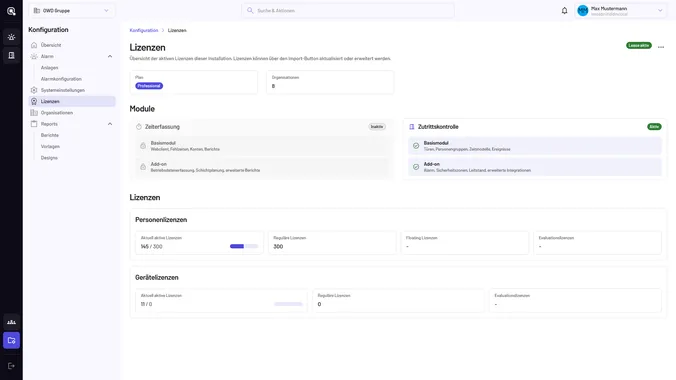676x380 pixels.
Task: Click the app logo at top left
Action: 11,11
